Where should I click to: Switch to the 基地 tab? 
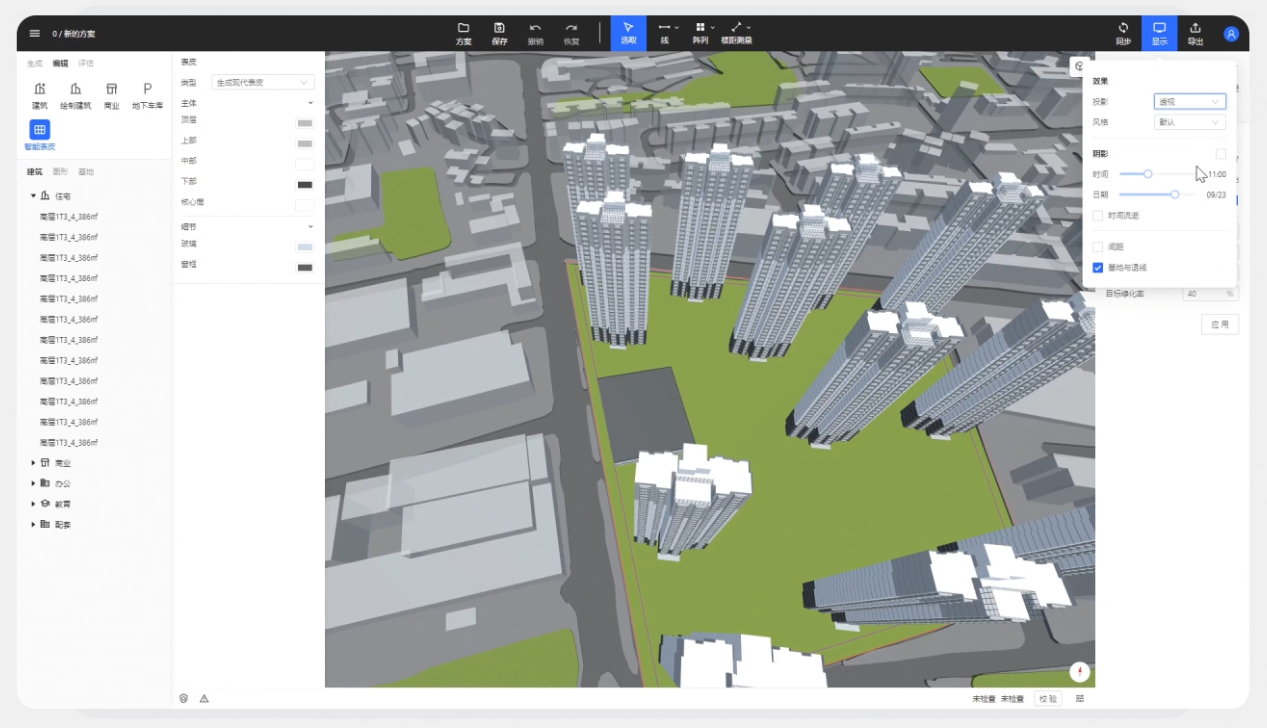coord(86,172)
